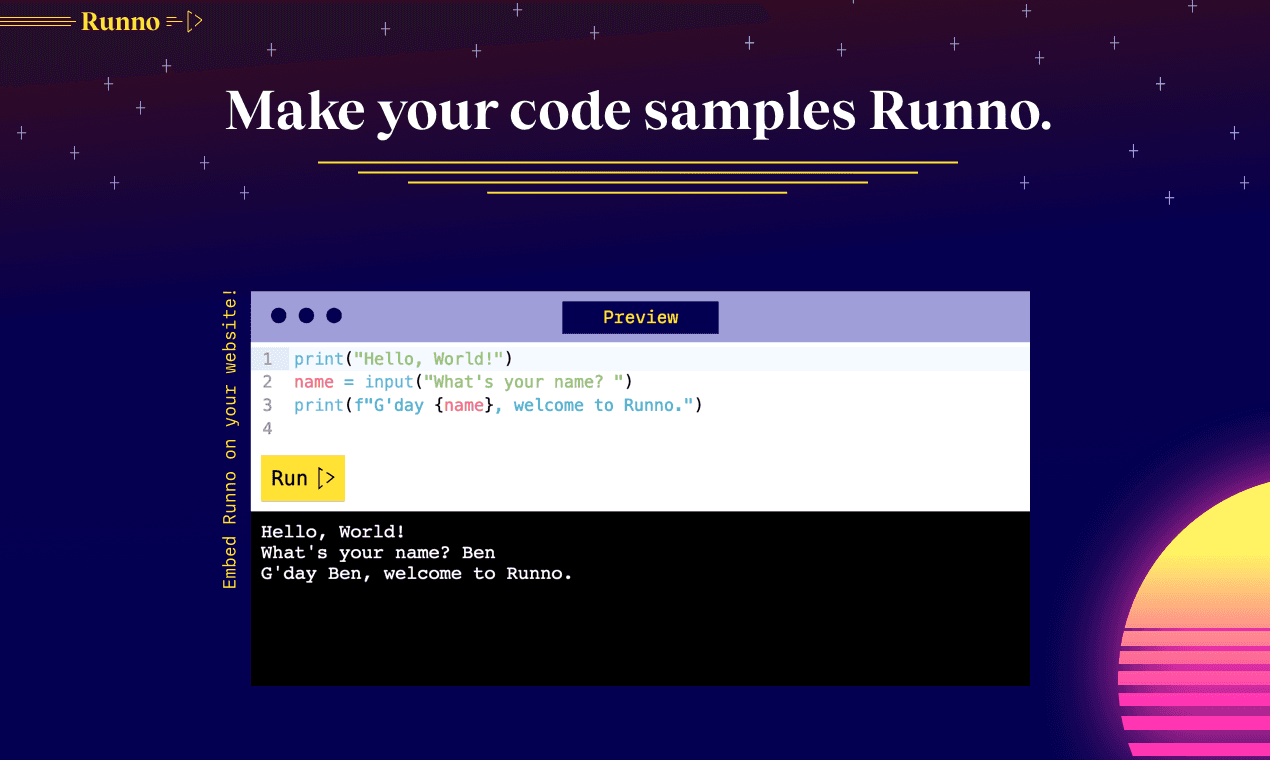Viewport: 1270px width, 760px height.
Task: Click empty code line 4 in editor
Action: [x=640, y=428]
